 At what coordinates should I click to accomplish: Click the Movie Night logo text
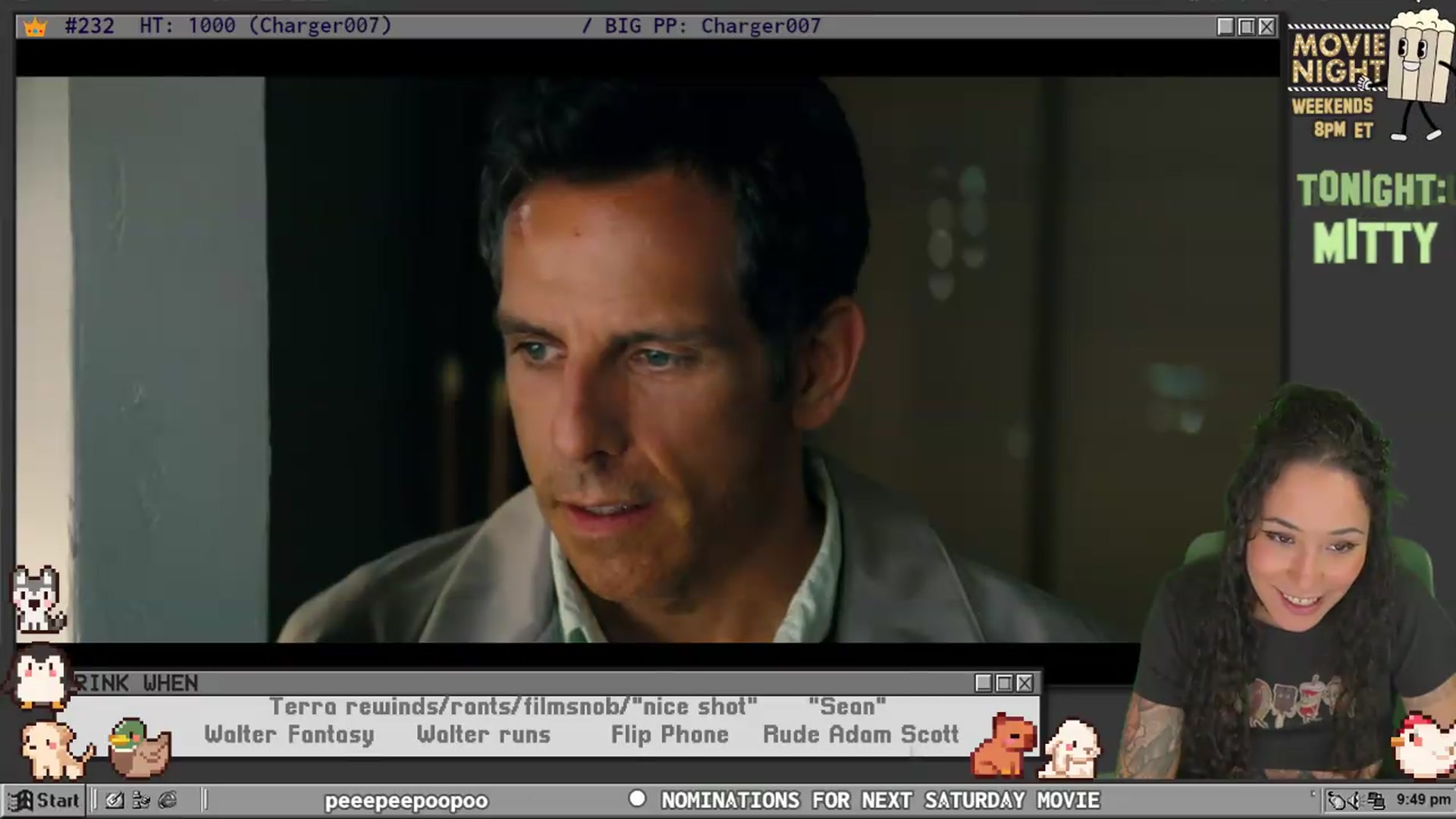[1338, 58]
